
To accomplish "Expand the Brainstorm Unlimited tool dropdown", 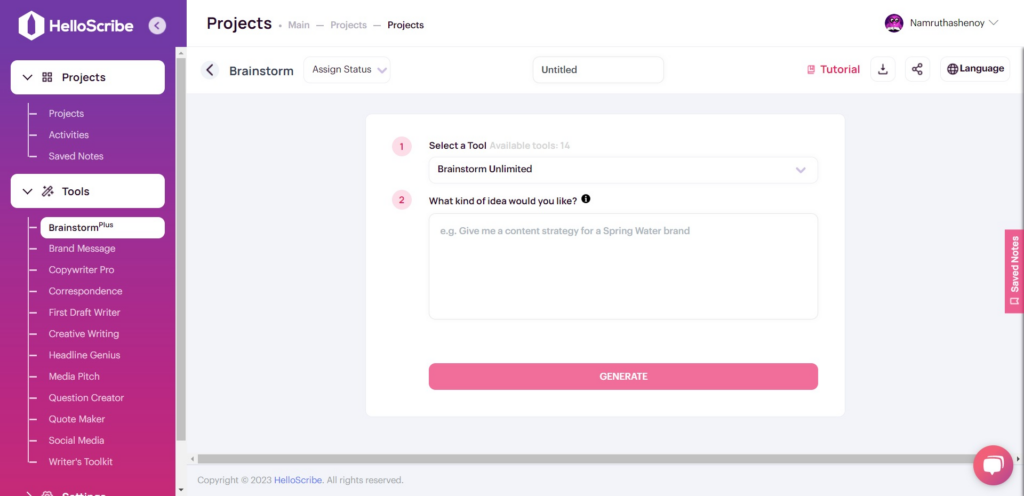I will pyautogui.click(x=623, y=170).
